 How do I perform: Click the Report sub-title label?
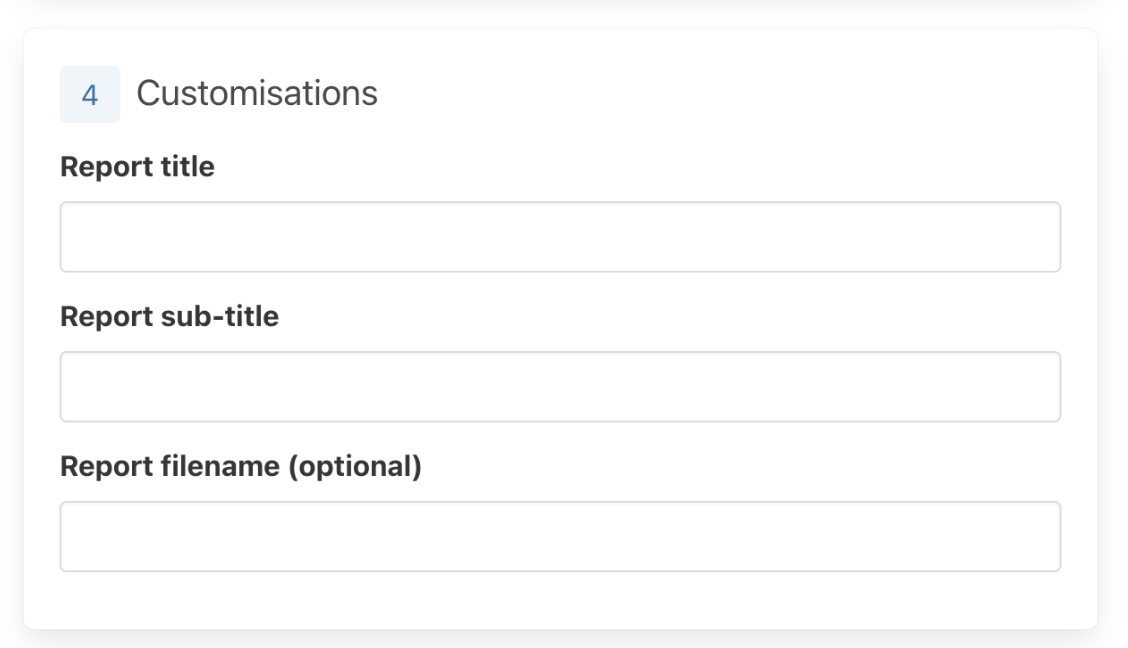[169, 317]
